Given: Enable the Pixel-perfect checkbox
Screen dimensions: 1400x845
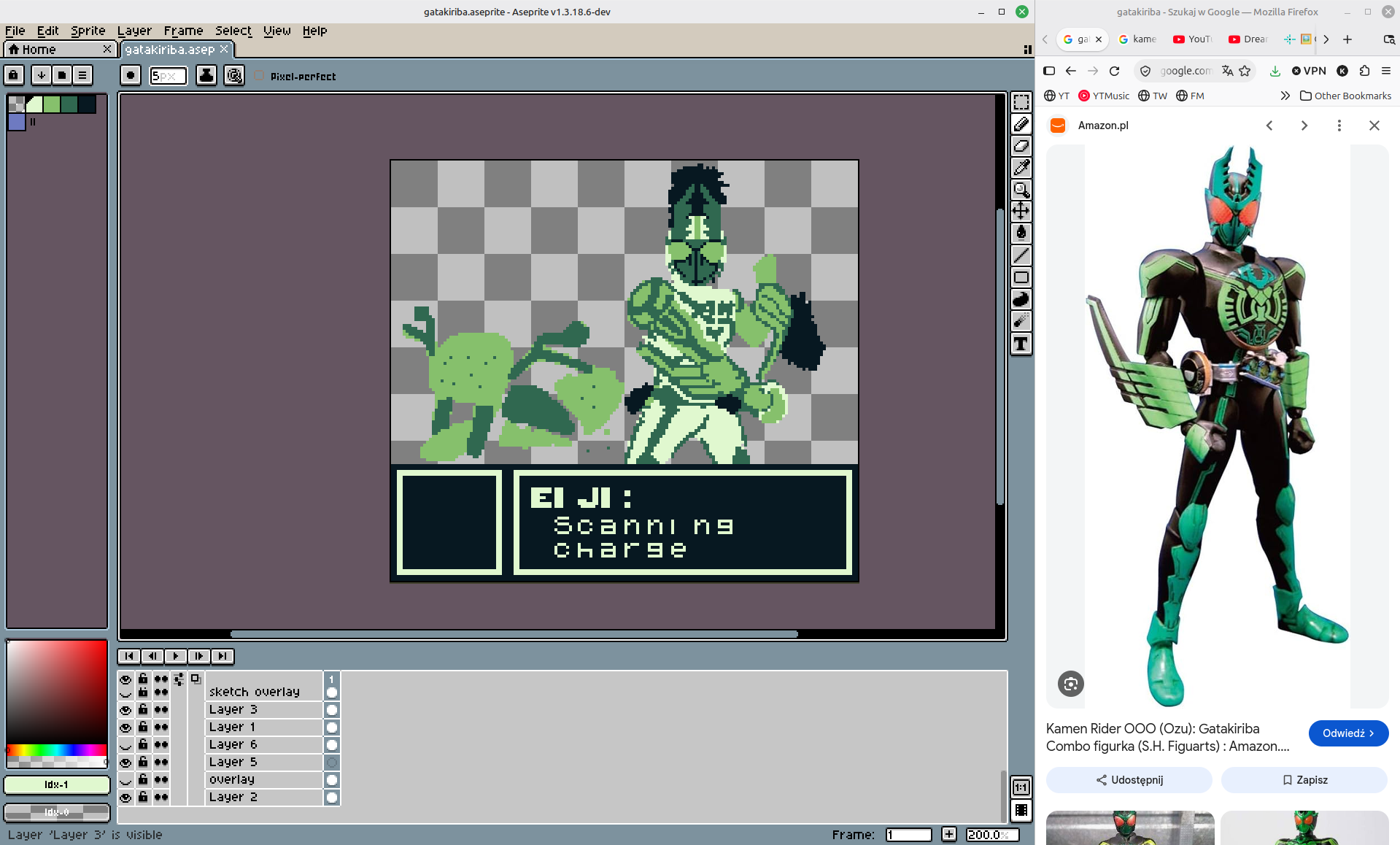Looking at the screenshot, I should pyautogui.click(x=259, y=76).
